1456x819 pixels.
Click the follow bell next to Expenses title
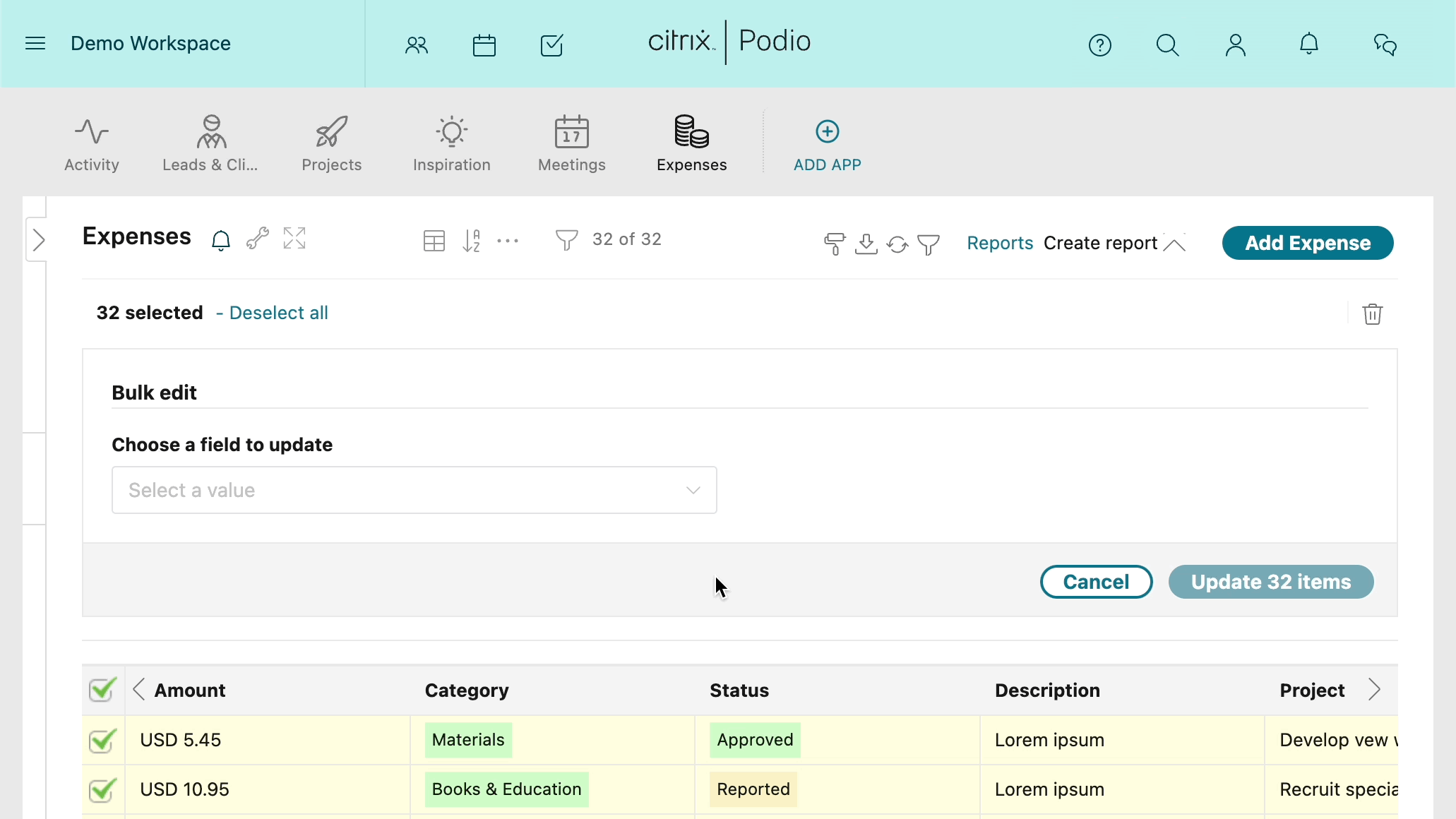pos(221,241)
